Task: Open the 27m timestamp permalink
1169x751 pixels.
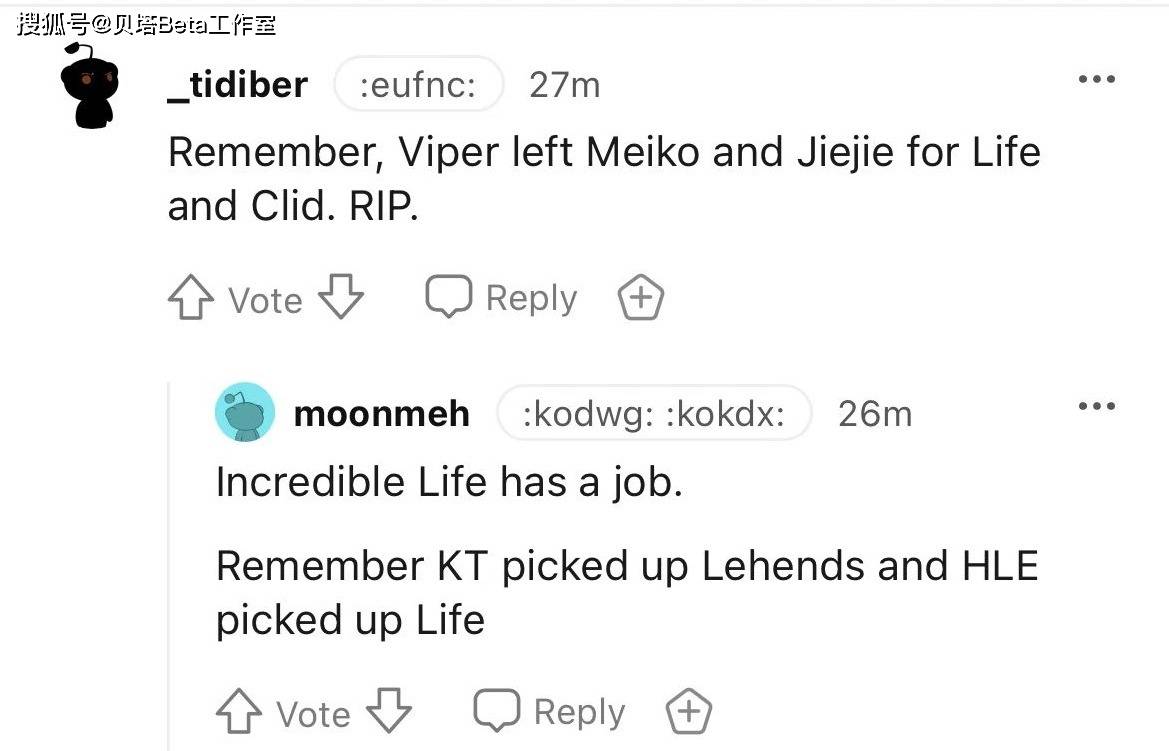Action: click(x=564, y=85)
